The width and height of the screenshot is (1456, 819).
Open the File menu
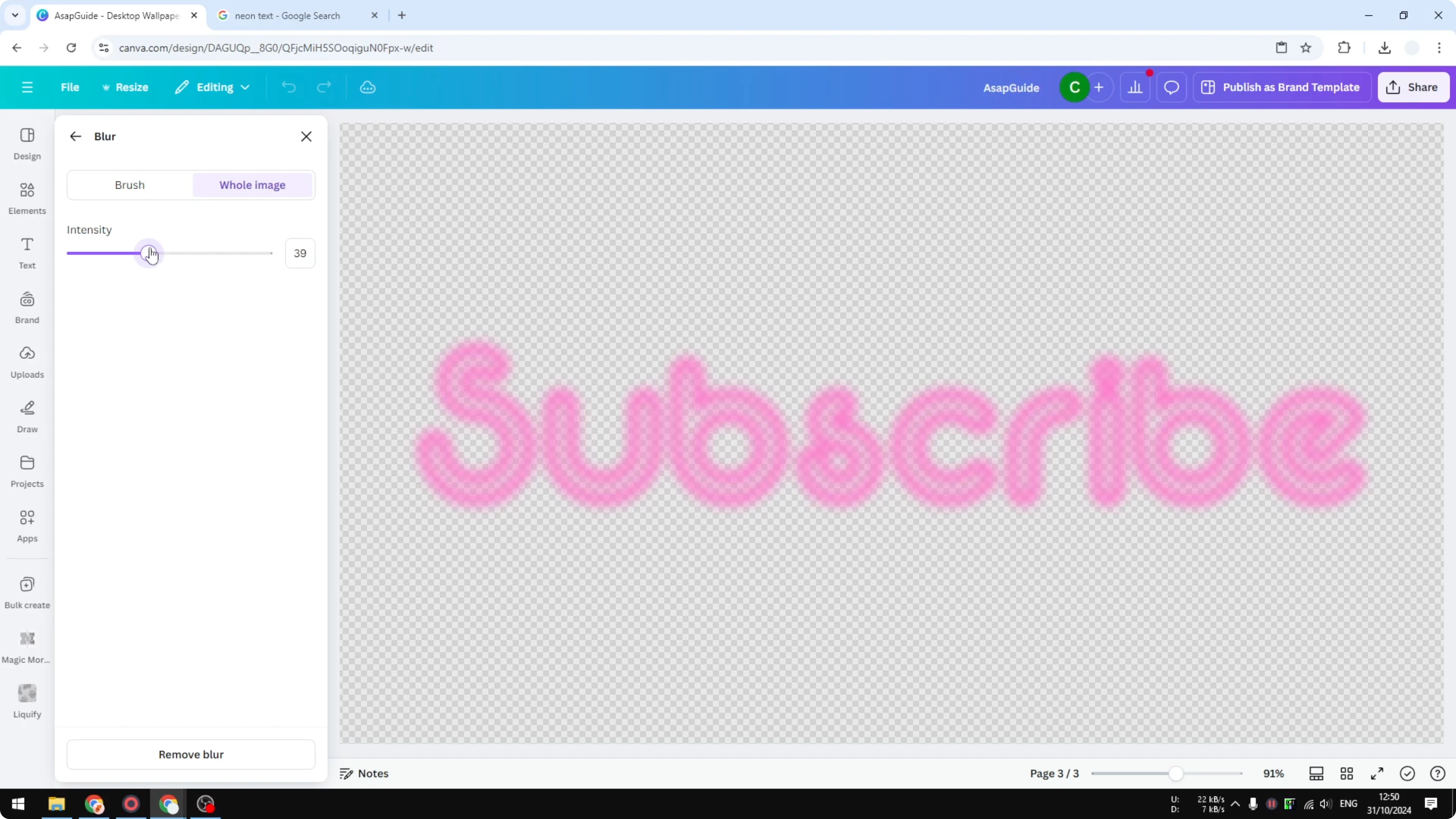click(x=70, y=87)
